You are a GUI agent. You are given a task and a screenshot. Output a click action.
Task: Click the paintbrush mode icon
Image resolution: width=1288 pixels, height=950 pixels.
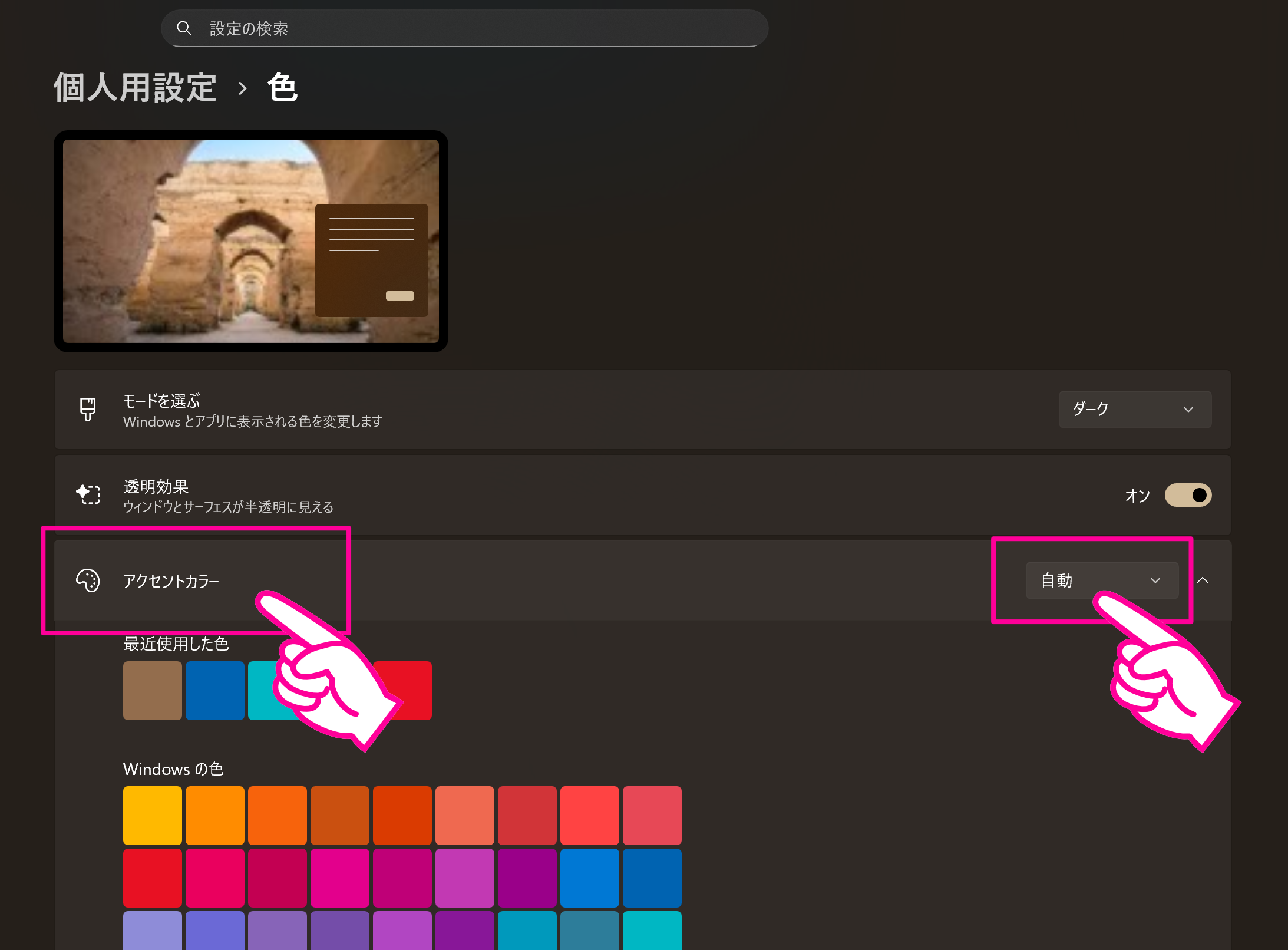tap(88, 409)
